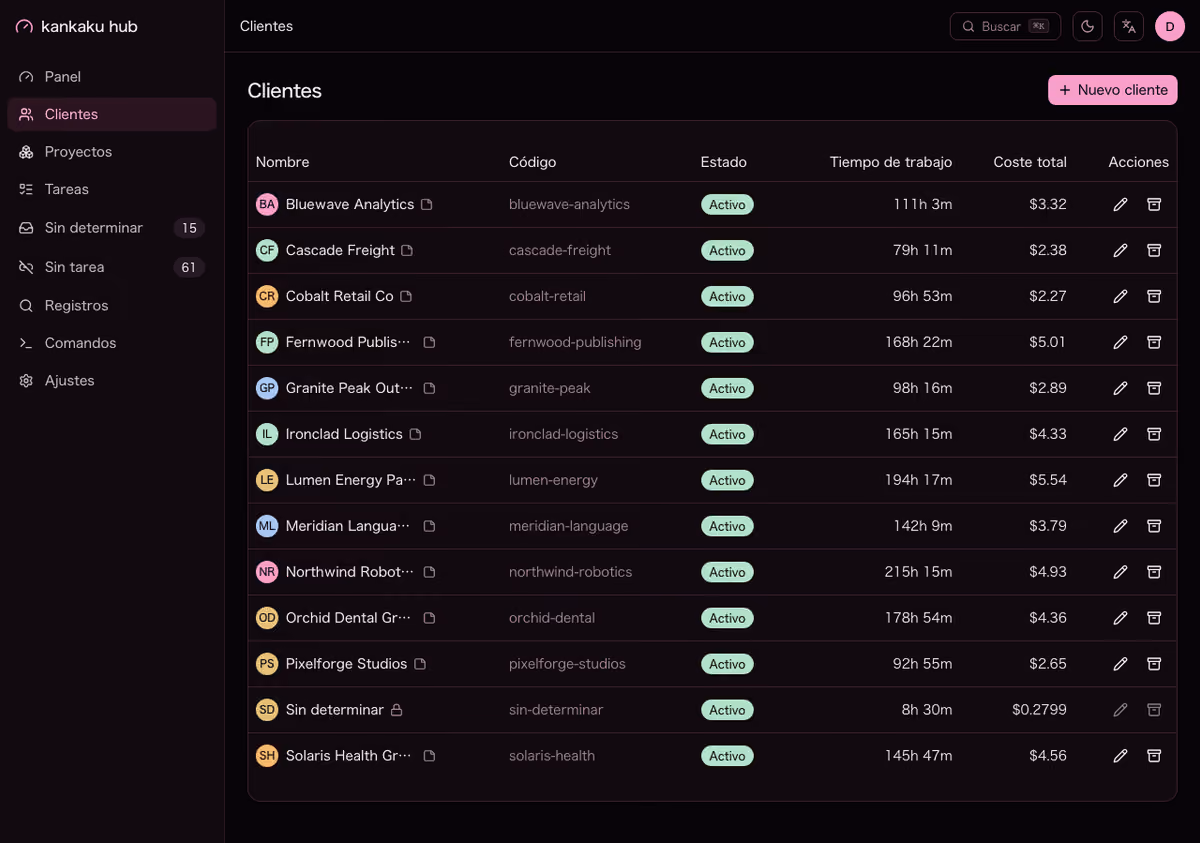1200x843 pixels.
Task: Edit the Cobalt Retail Co client
Action: (x=1120, y=296)
